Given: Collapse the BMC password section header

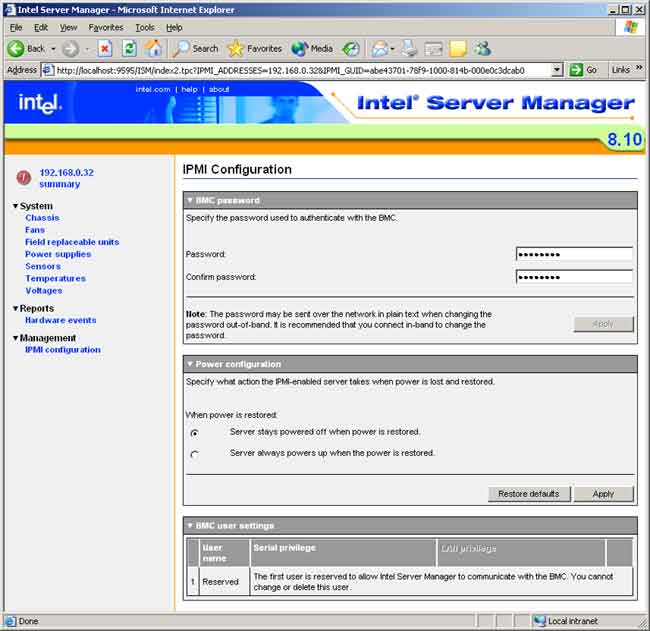Looking at the screenshot, I should pos(191,201).
